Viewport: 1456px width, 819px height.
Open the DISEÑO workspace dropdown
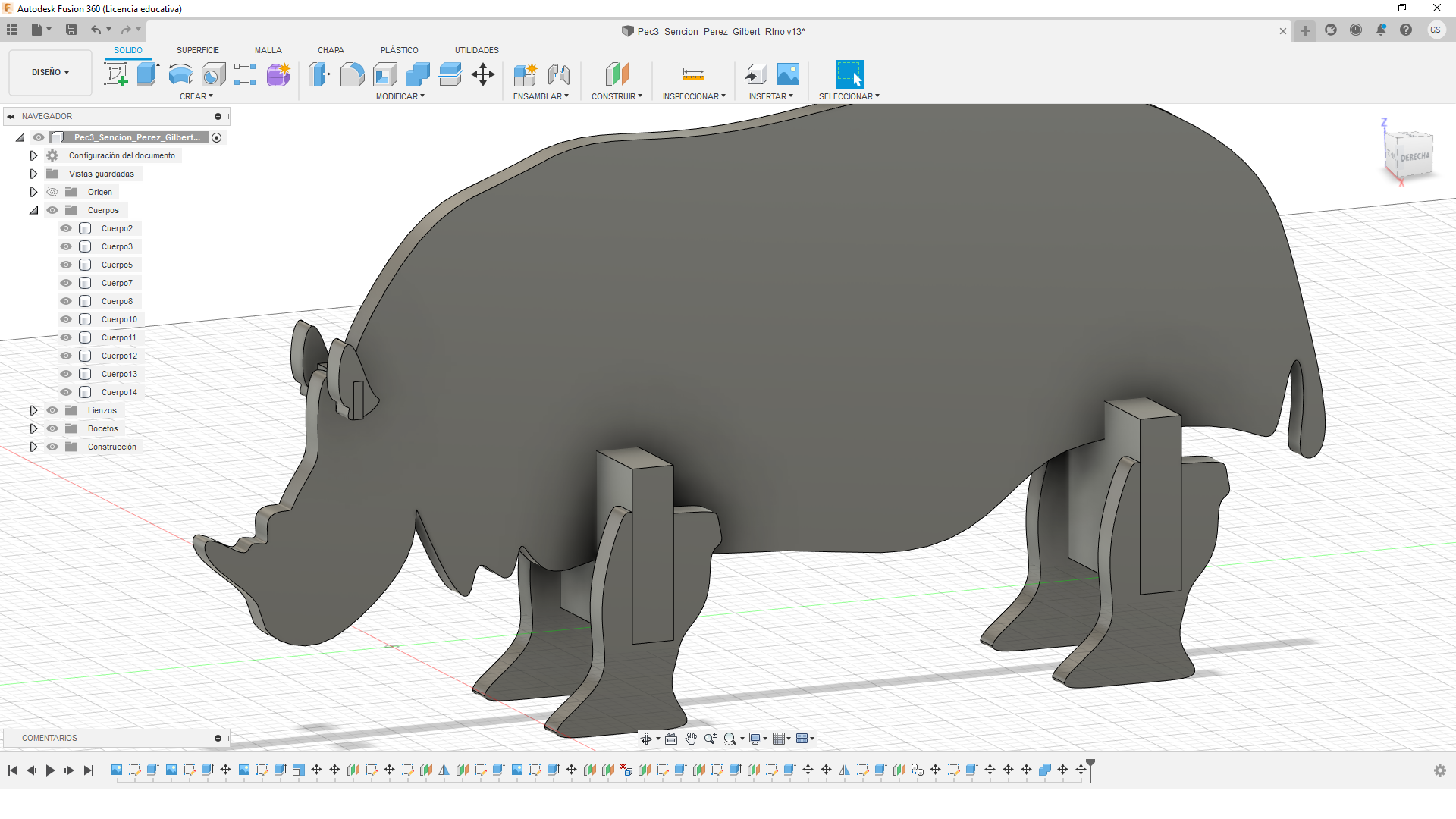(x=50, y=72)
